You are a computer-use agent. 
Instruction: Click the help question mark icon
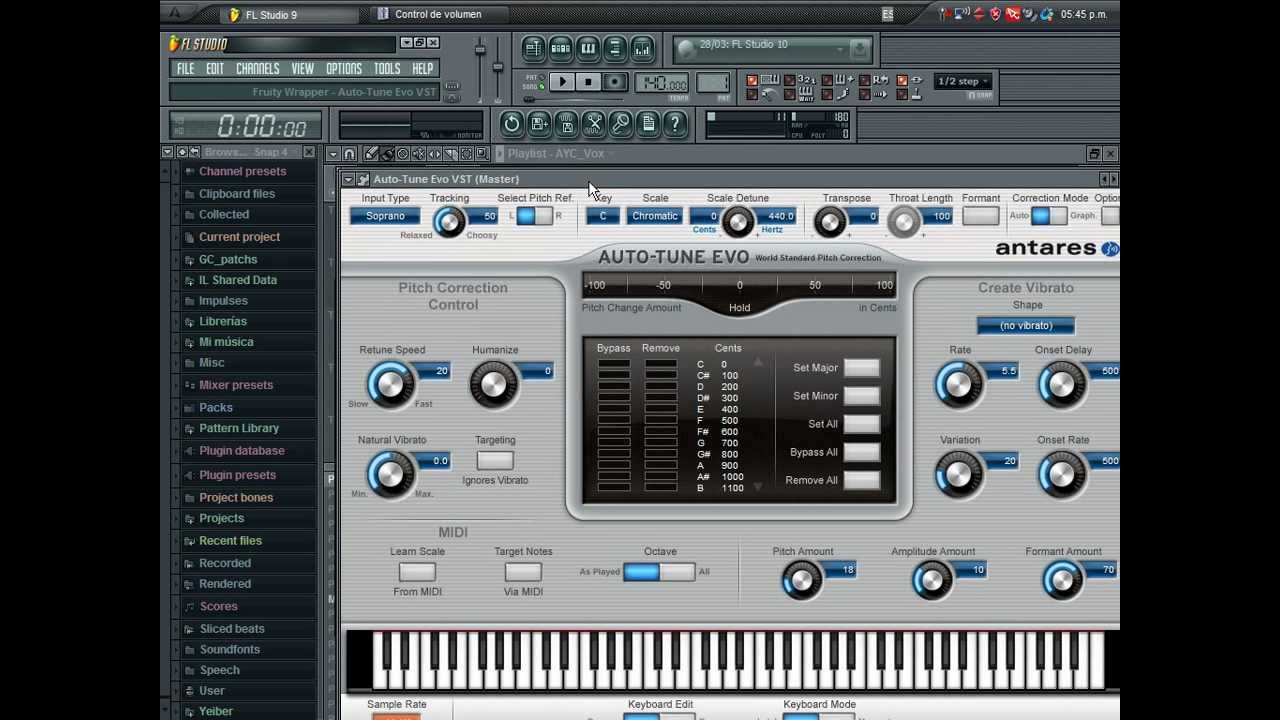point(675,124)
